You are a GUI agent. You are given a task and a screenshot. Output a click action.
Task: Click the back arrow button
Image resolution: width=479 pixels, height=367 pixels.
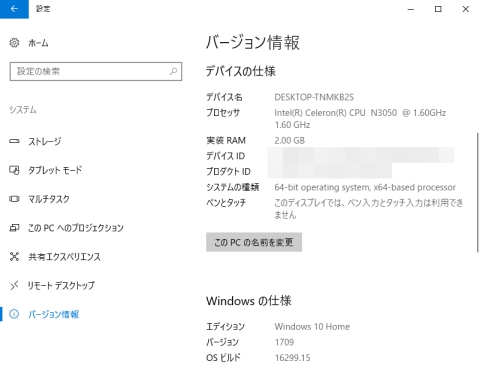[x=14, y=9]
